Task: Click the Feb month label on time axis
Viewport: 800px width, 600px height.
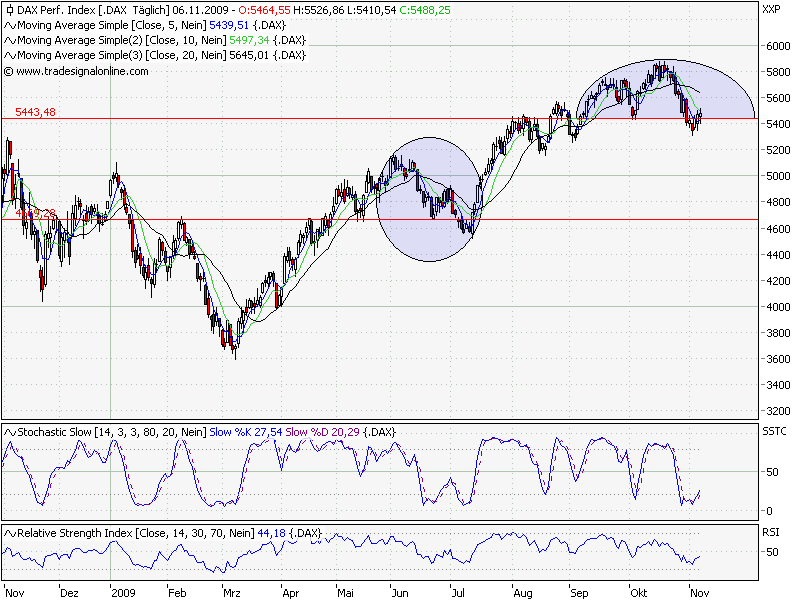Action: coord(177,593)
